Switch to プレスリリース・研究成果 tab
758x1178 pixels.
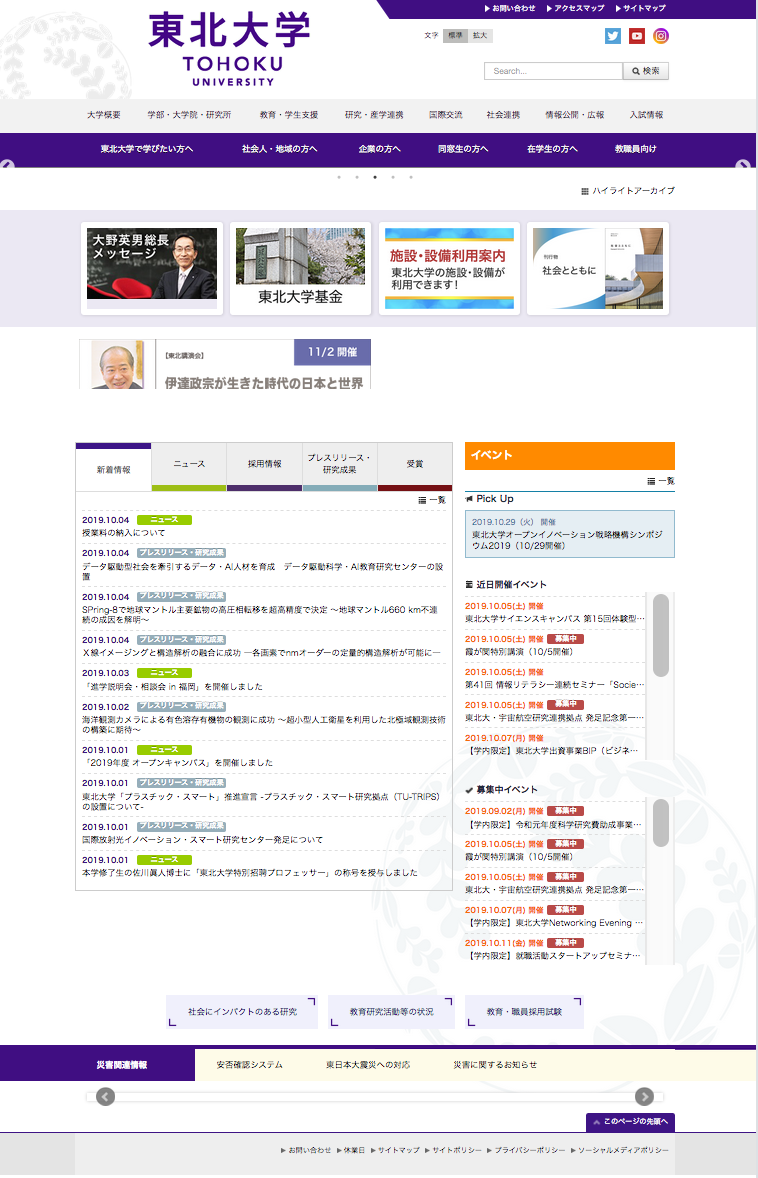[340, 466]
